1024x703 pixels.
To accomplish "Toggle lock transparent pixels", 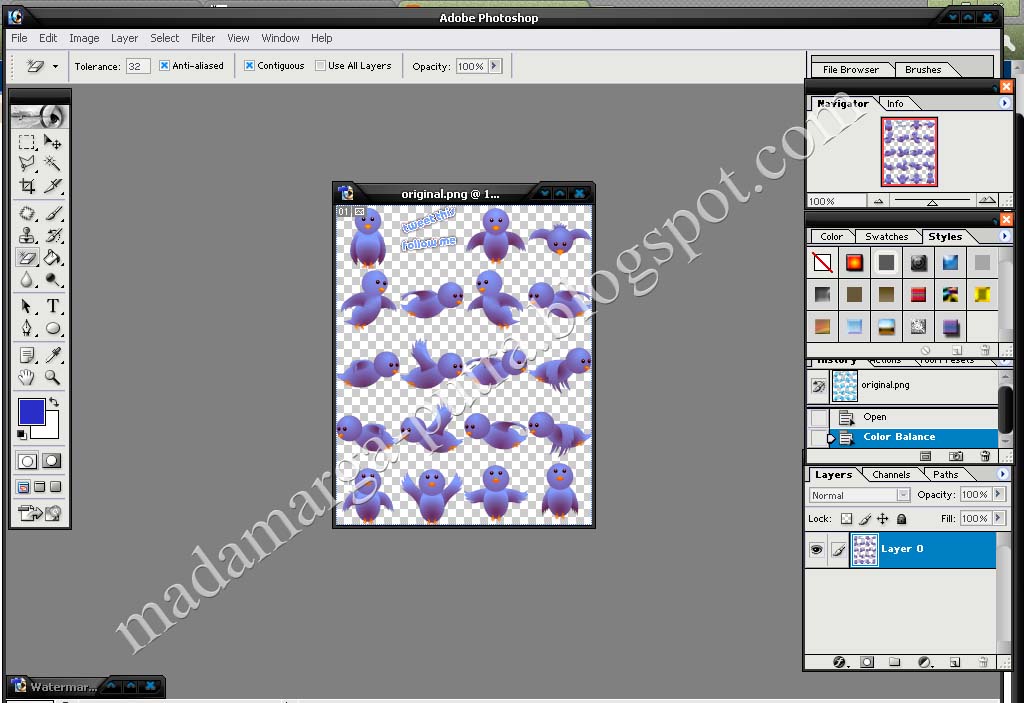I will pos(846,519).
